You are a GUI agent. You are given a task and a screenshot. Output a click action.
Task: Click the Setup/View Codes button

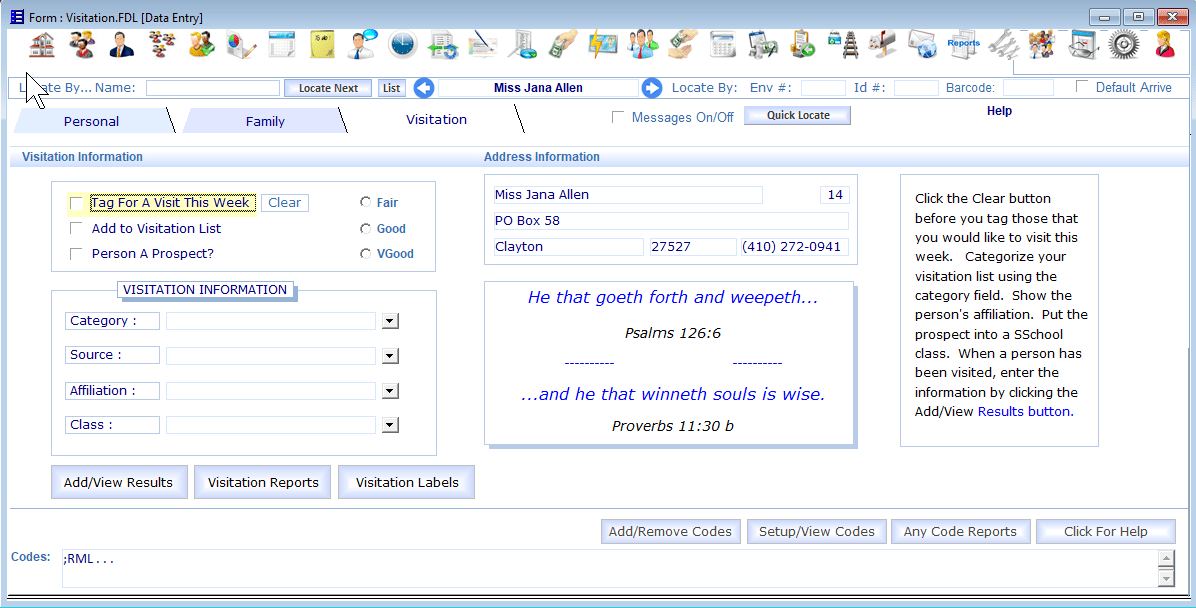(x=816, y=532)
